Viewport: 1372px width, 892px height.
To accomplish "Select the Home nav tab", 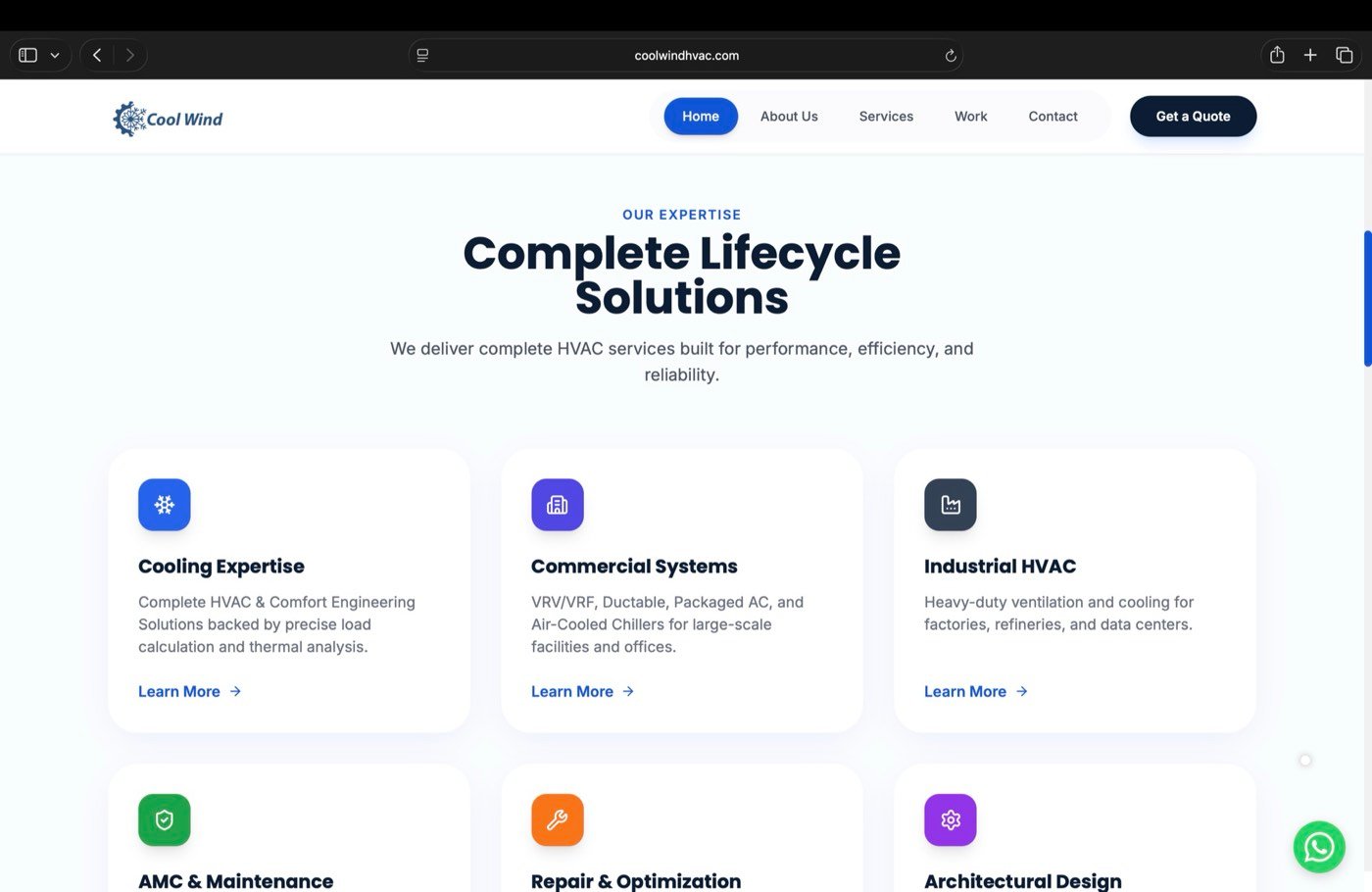I will pos(701,117).
